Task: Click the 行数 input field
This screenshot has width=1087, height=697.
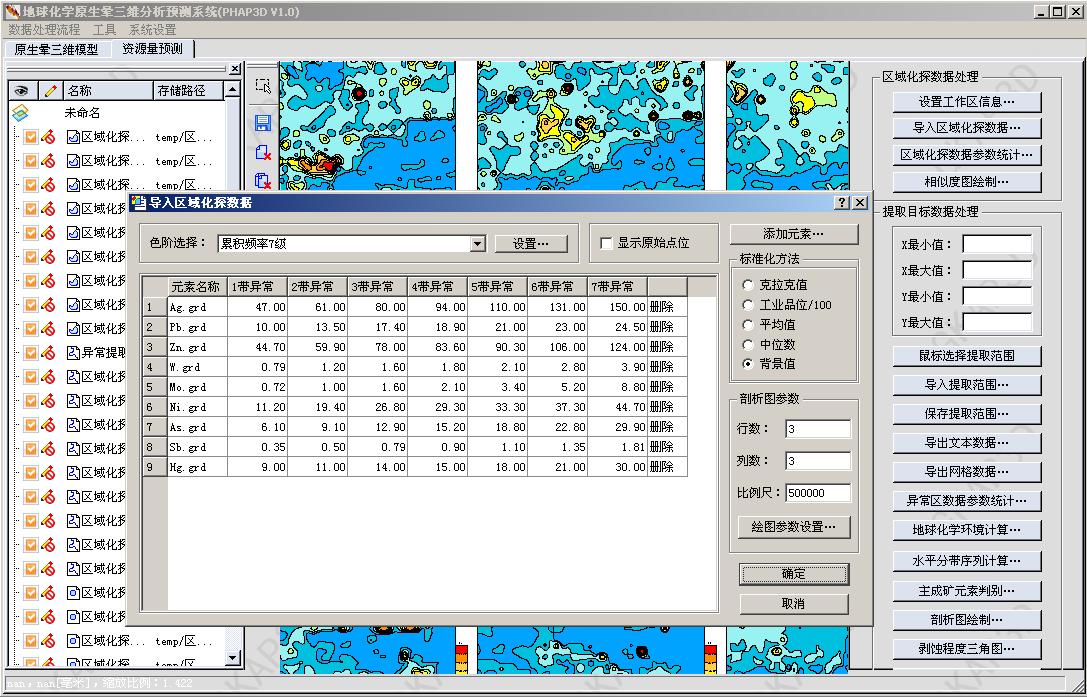Action: pyautogui.click(x=818, y=429)
